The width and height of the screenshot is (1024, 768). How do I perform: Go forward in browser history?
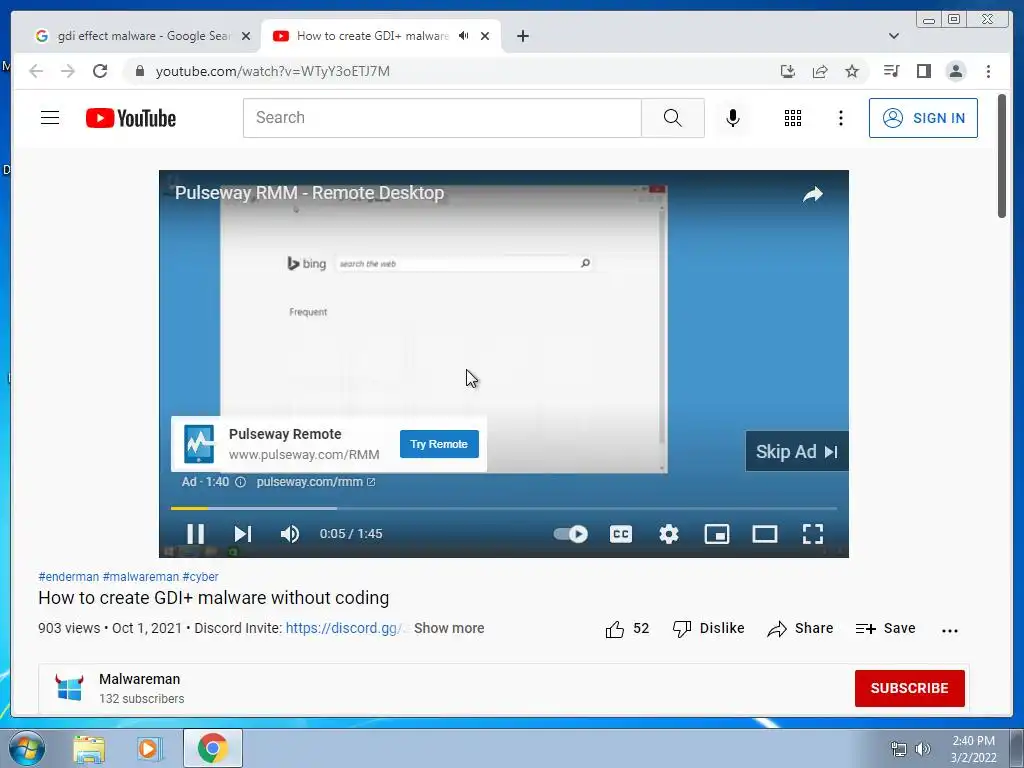pos(68,71)
